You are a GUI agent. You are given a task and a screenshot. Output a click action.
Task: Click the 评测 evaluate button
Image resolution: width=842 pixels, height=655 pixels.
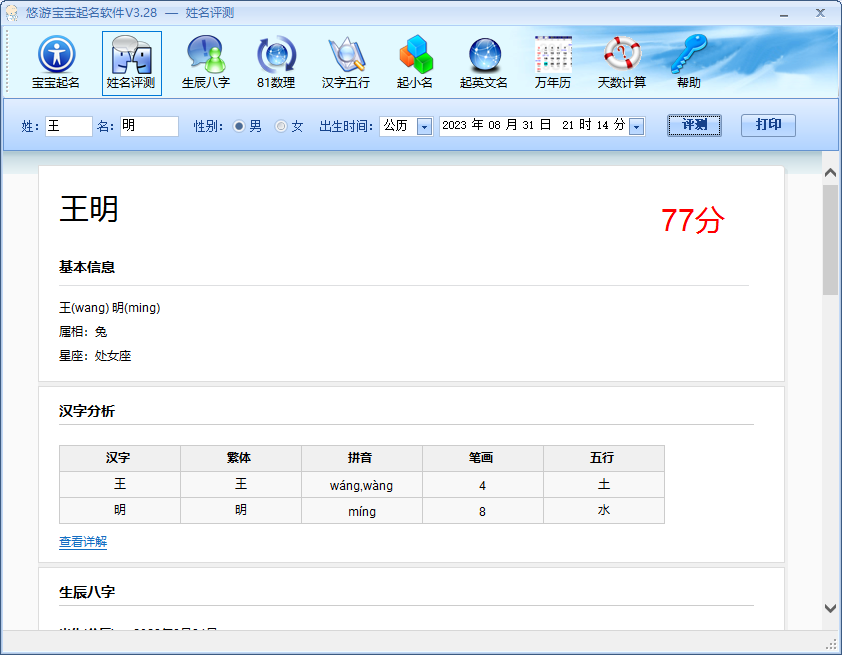click(x=694, y=126)
